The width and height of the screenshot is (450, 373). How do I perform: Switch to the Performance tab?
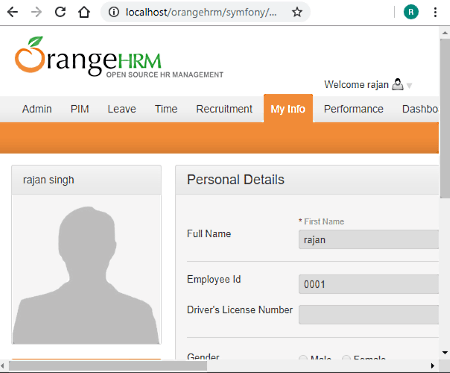coord(354,109)
